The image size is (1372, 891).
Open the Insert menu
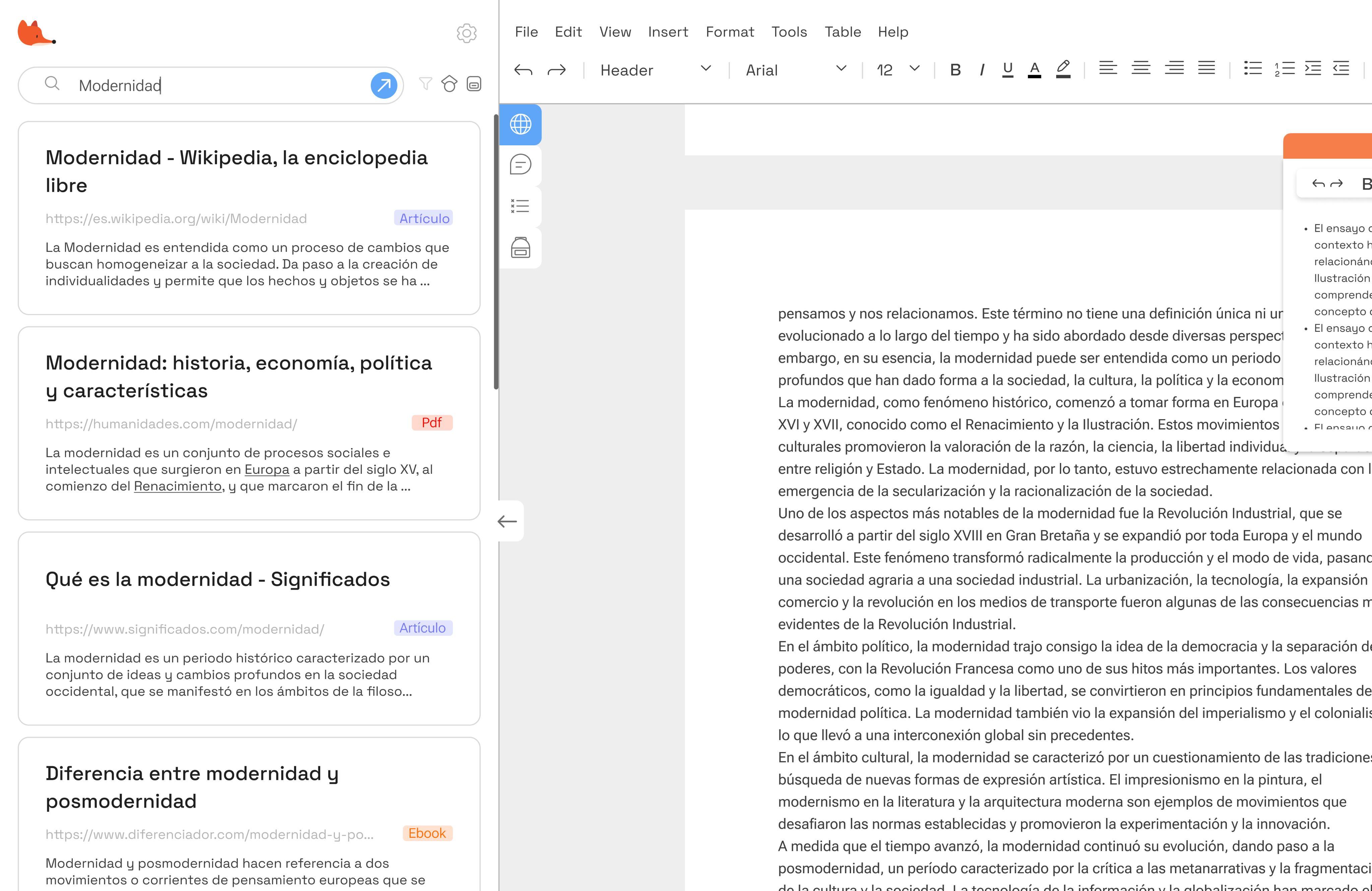tap(668, 32)
